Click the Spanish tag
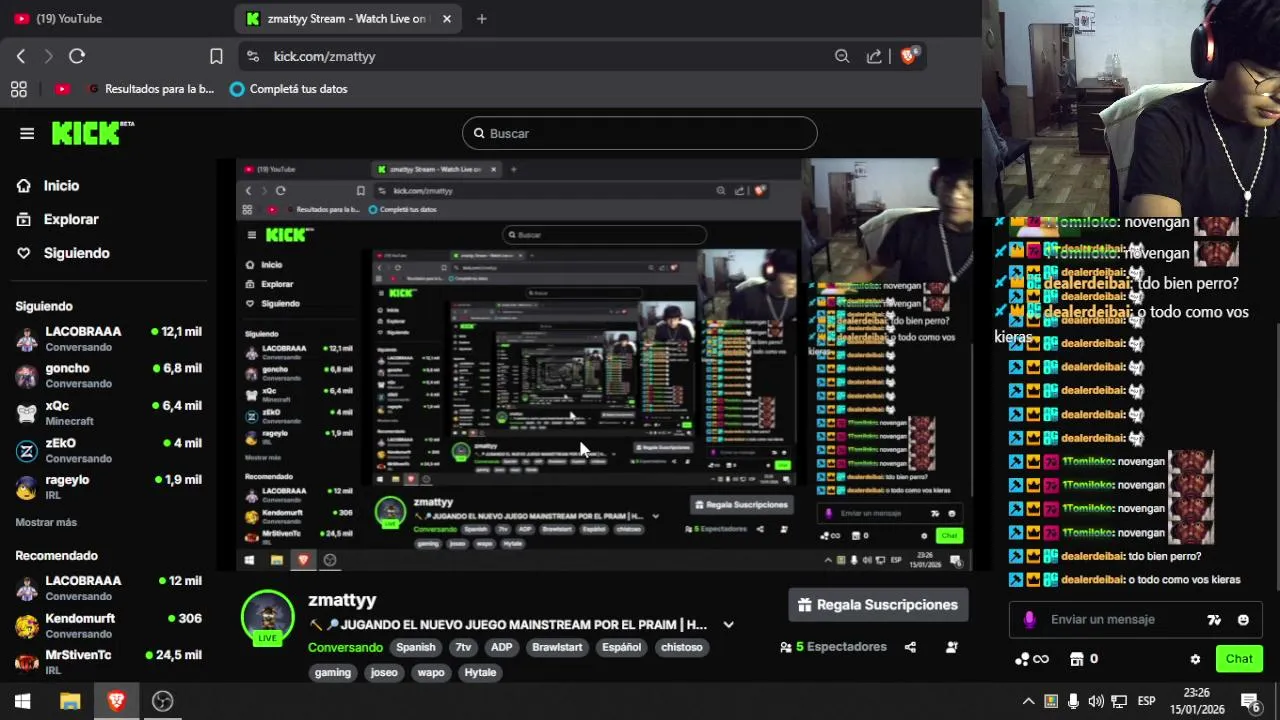1280x720 pixels. coord(416,647)
